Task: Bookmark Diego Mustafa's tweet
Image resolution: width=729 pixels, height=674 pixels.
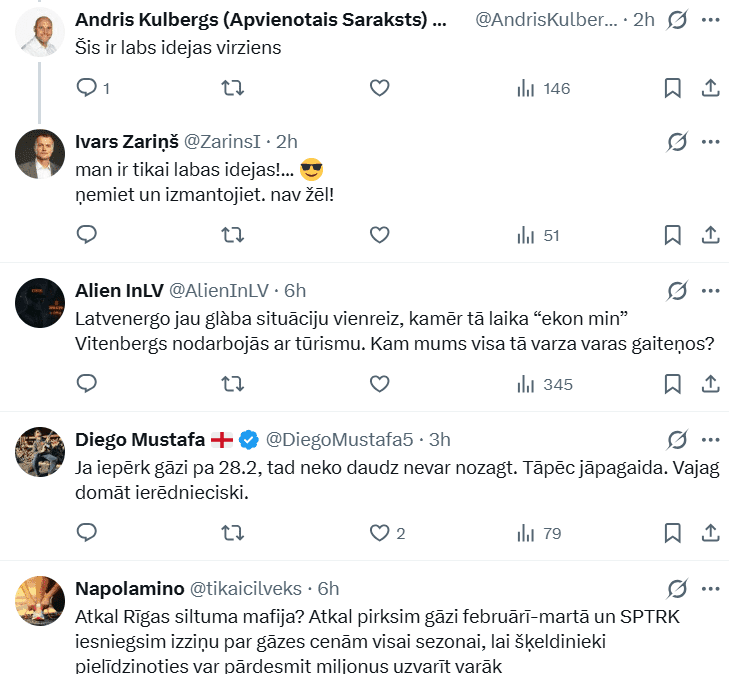Action: pos(673,533)
